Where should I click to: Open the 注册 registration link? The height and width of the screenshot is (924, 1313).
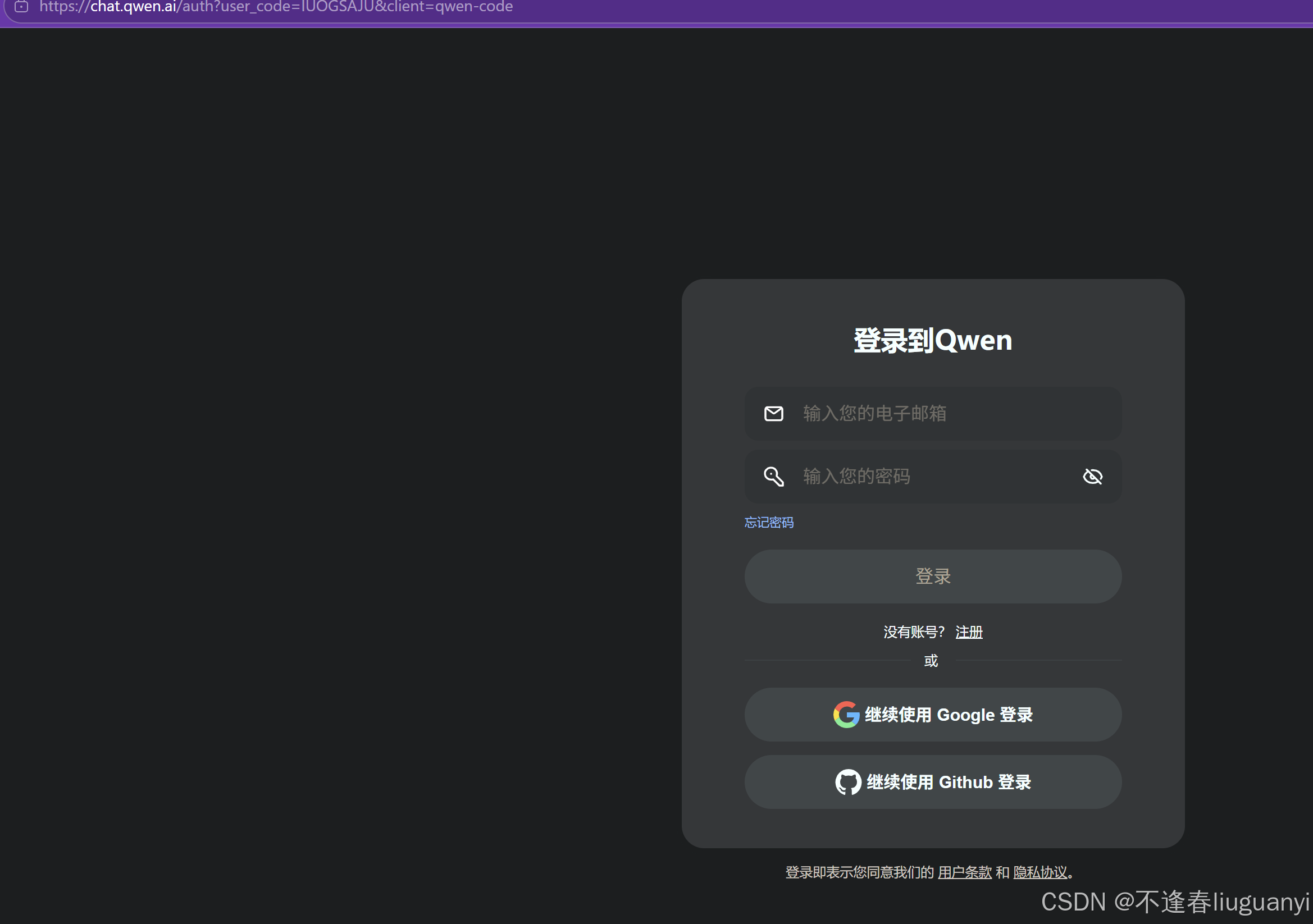[969, 633]
